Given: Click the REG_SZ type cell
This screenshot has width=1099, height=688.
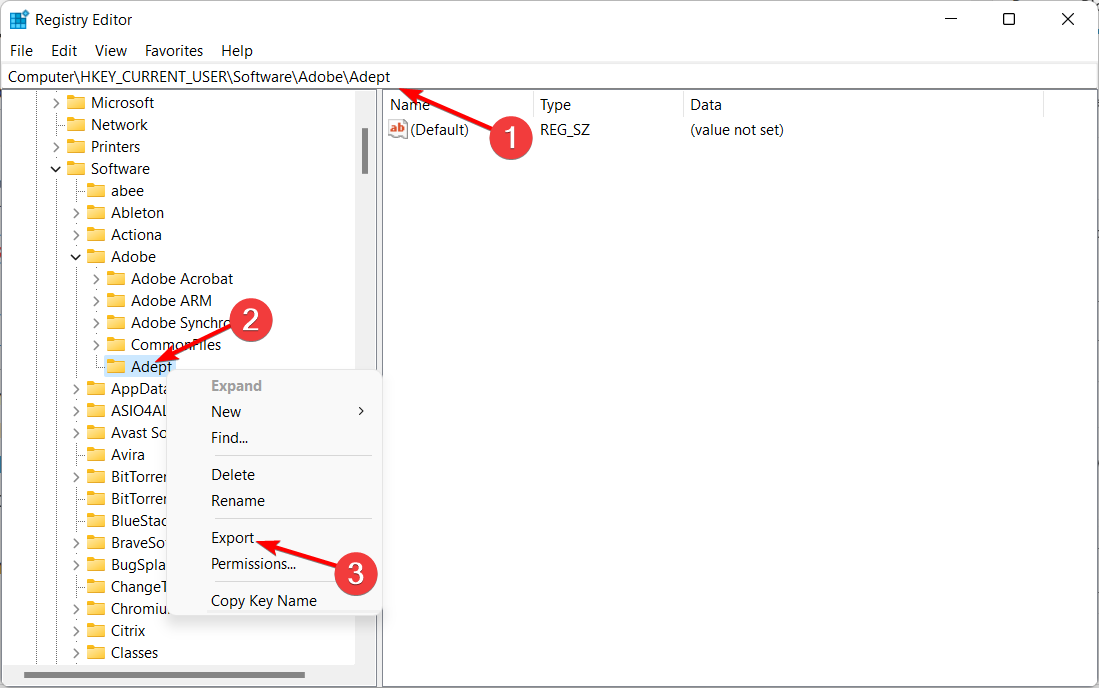Looking at the screenshot, I should coord(565,130).
